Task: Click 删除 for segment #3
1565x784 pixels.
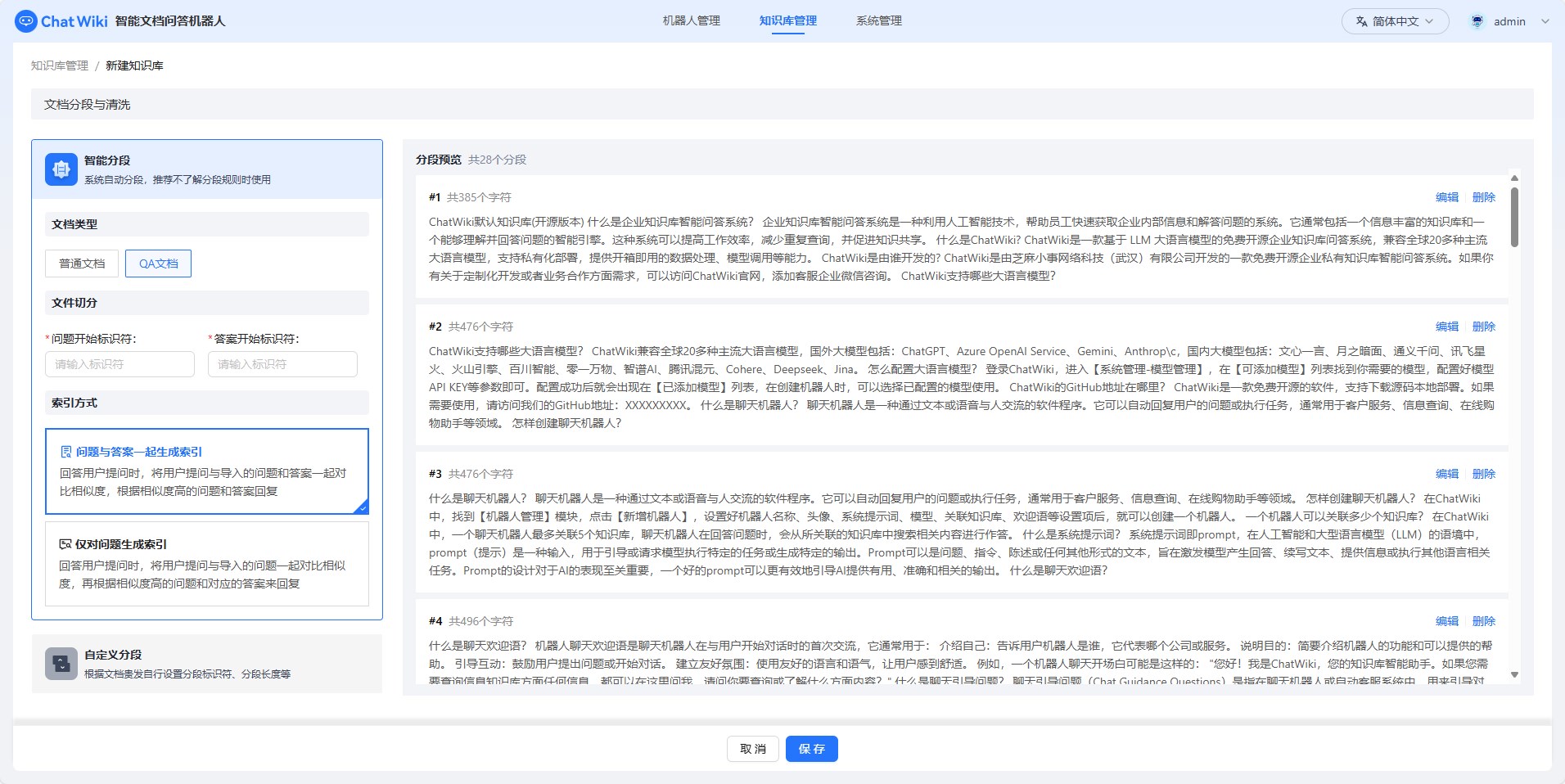Action: coord(1484,474)
